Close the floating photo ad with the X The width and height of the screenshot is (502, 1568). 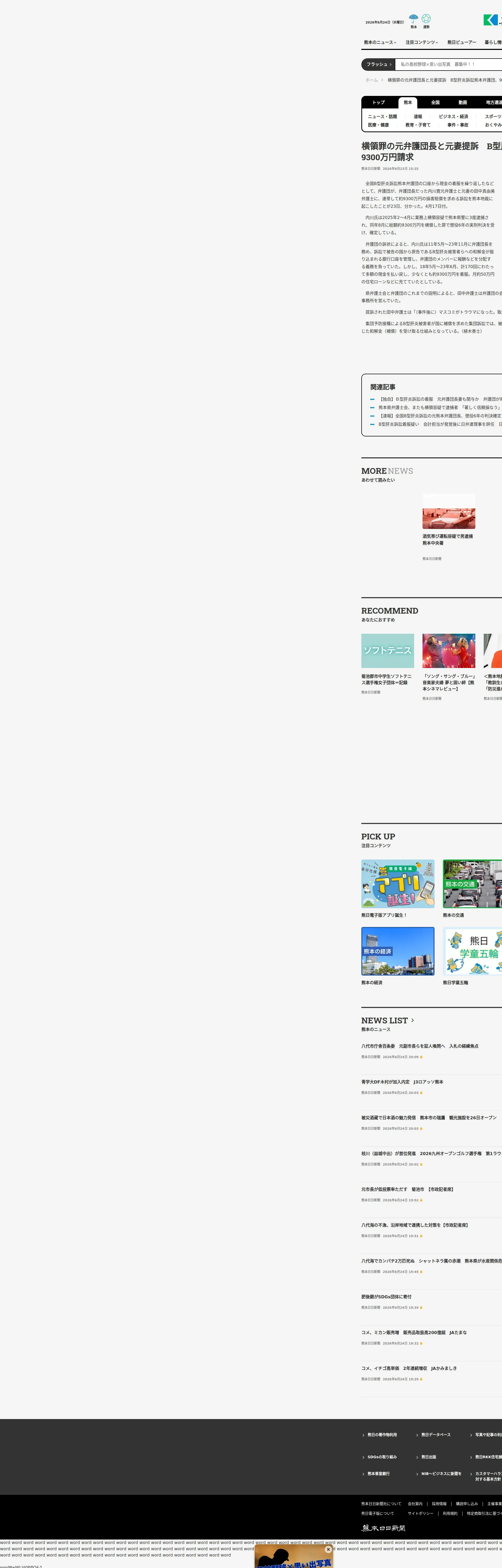point(328,1549)
